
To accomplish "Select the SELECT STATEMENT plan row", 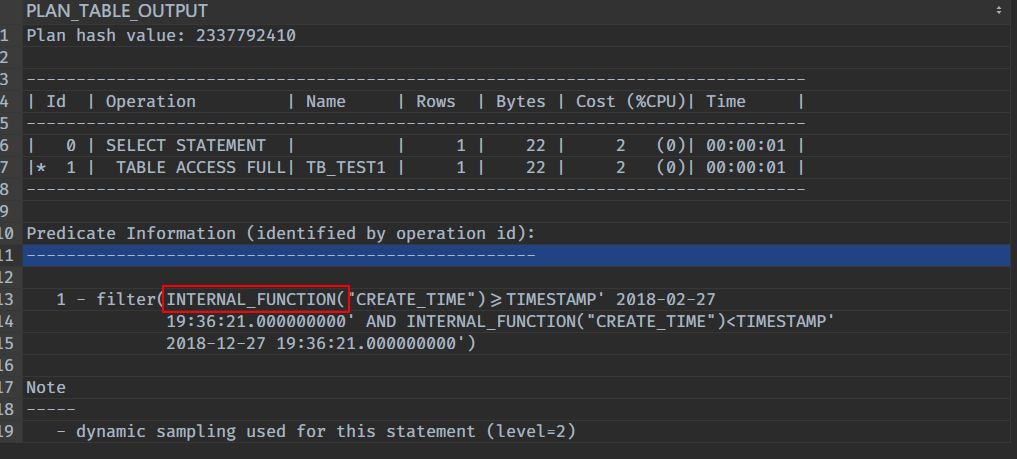I will pyautogui.click(x=516, y=145).
